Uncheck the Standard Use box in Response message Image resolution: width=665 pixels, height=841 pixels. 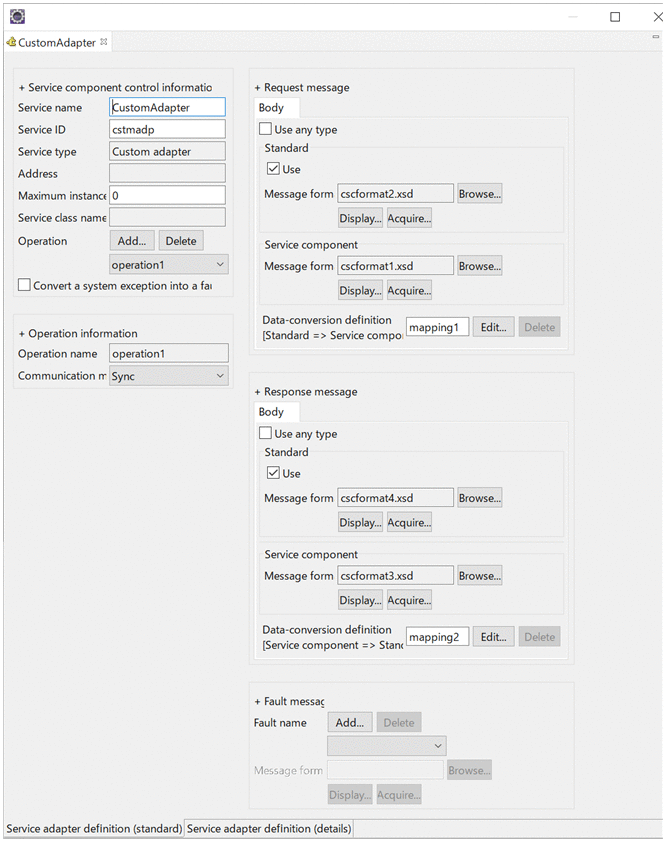pos(274,473)
